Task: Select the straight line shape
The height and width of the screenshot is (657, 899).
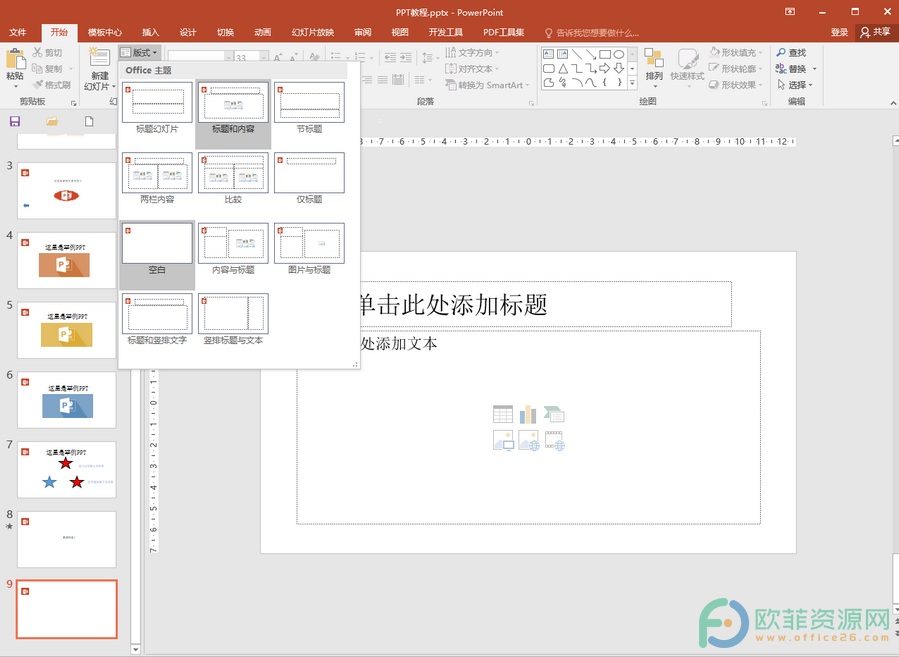Action: tap(577, 54)
